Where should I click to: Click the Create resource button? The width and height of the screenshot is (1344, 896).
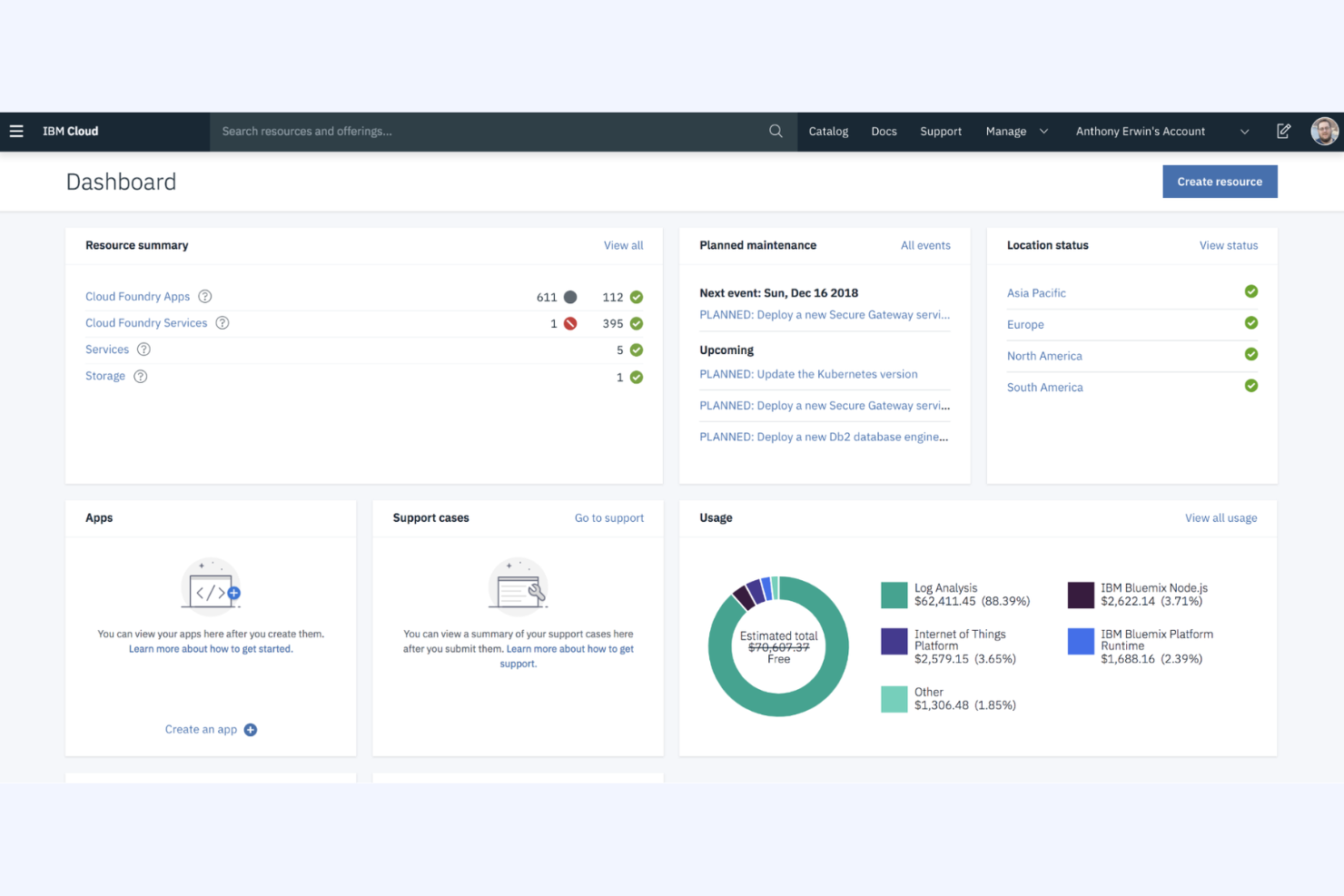click(1220, 181)
